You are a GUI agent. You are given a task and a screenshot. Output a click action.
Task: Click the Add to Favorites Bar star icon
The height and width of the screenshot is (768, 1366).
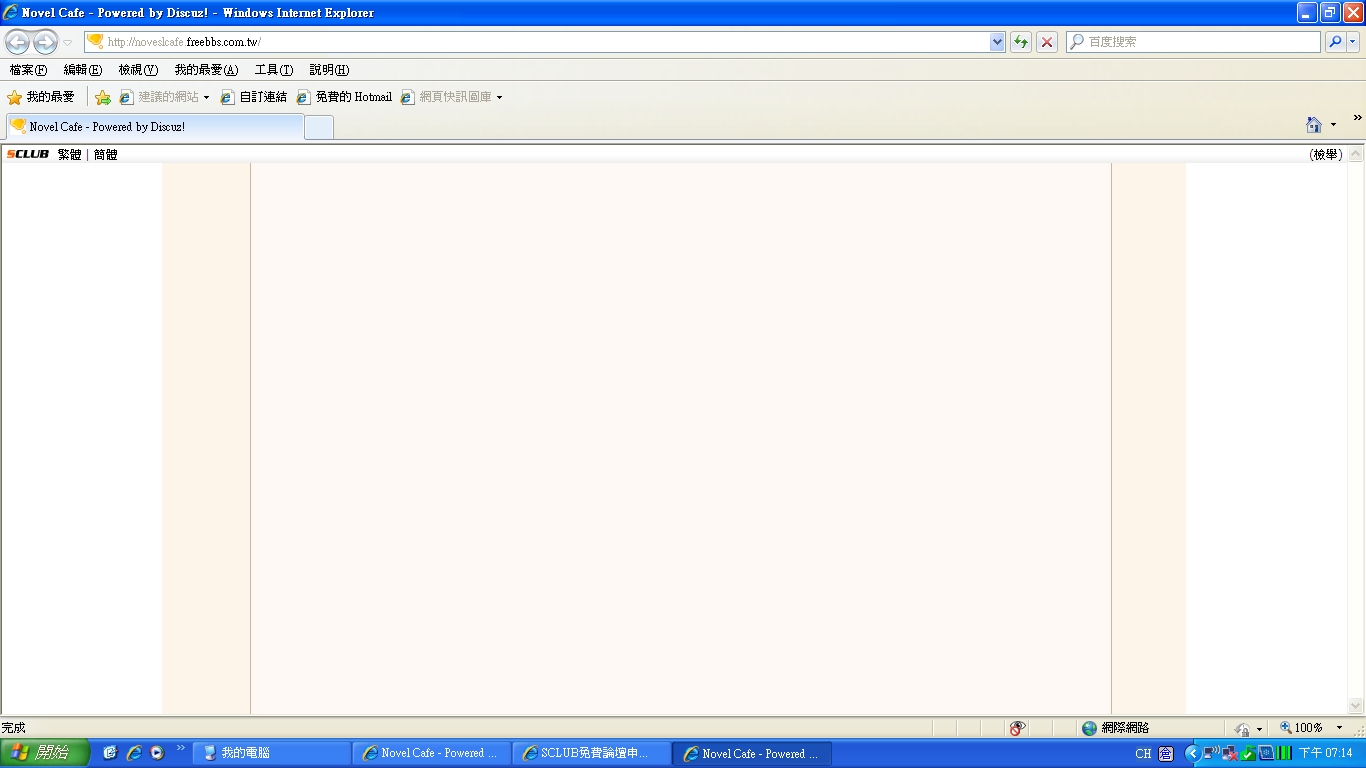(x=102, y=97)
